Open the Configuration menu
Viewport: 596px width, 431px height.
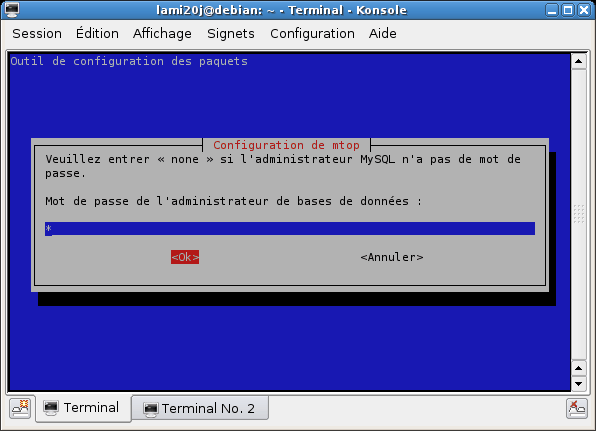[312, 33]
